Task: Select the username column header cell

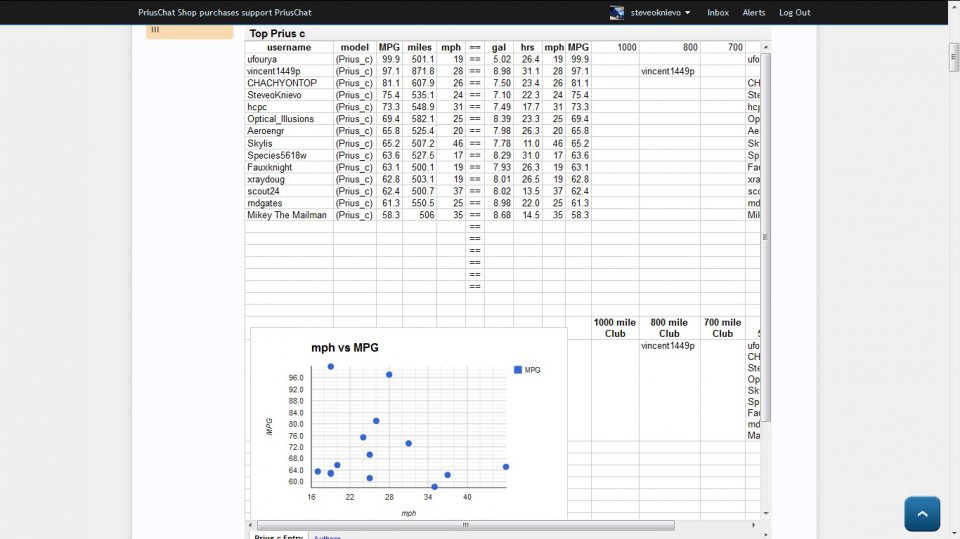Action: [288, 47]
